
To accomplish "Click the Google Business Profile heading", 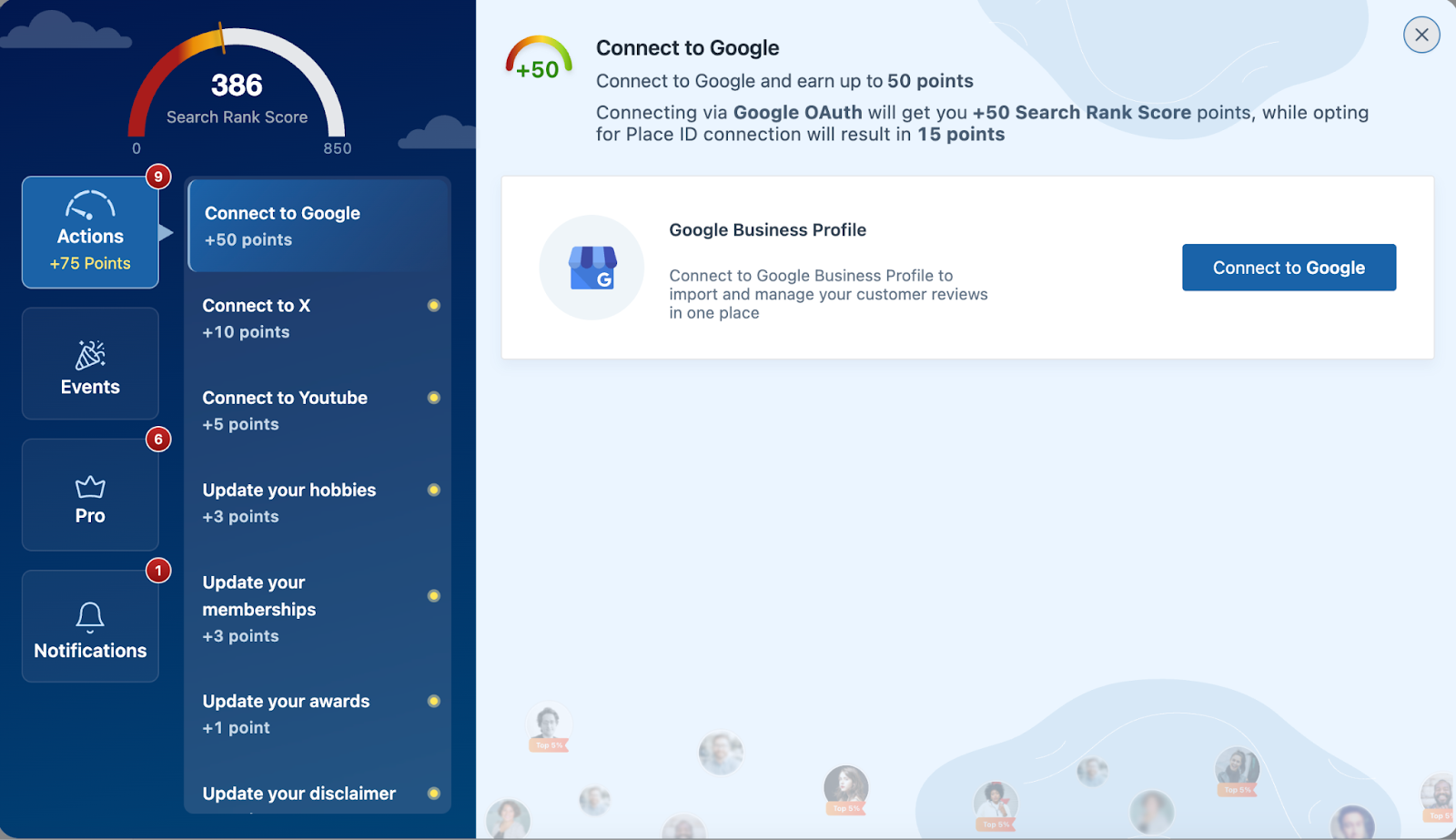I will click(767, 230).
